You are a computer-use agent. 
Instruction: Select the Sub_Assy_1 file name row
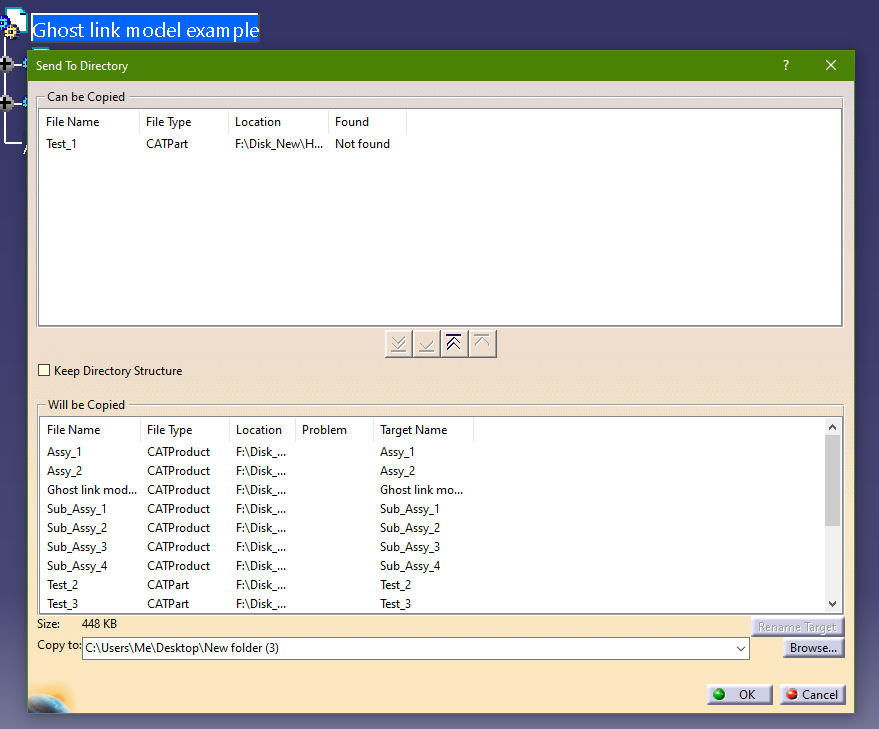click(x=77, y=509)
